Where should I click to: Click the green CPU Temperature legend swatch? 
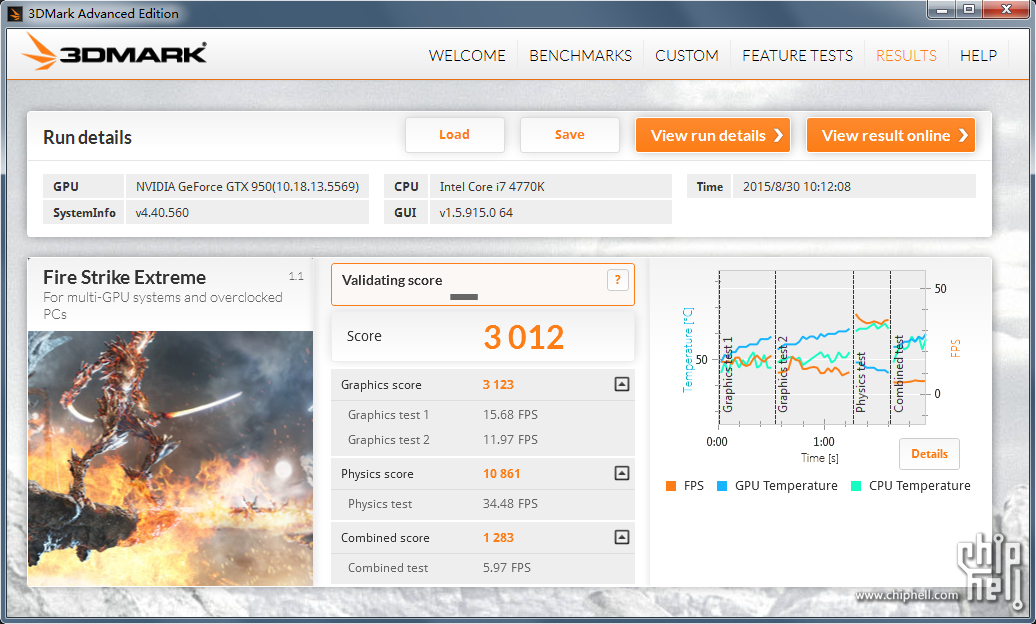tap(856, 486)
